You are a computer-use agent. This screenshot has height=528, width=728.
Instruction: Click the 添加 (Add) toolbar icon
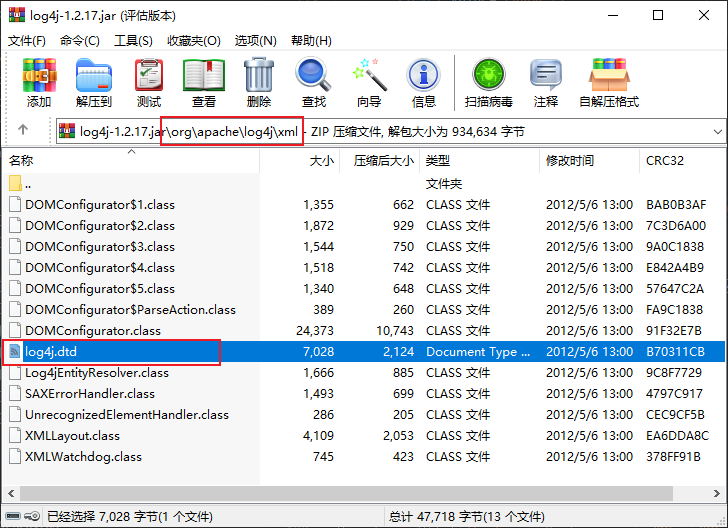[39, 75]
